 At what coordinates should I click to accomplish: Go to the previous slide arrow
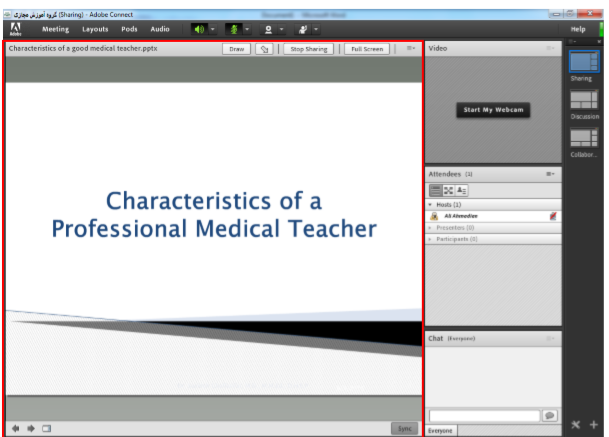pos(16,428)
